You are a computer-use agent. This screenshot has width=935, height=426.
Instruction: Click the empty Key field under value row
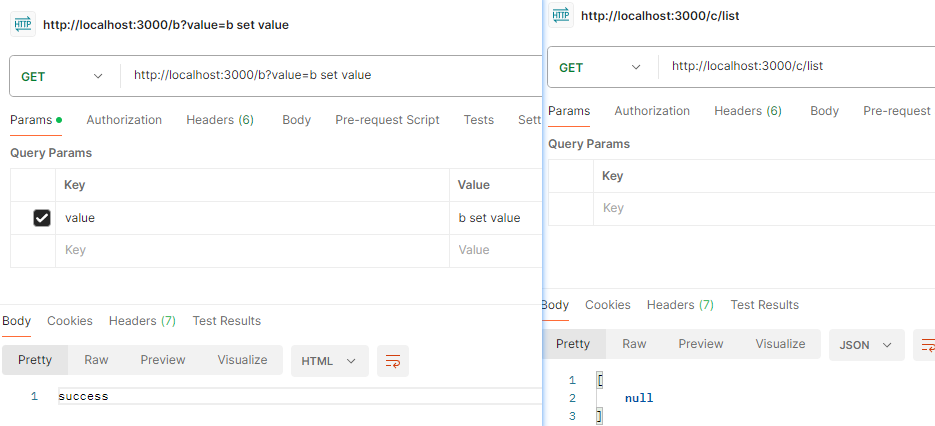252,250
